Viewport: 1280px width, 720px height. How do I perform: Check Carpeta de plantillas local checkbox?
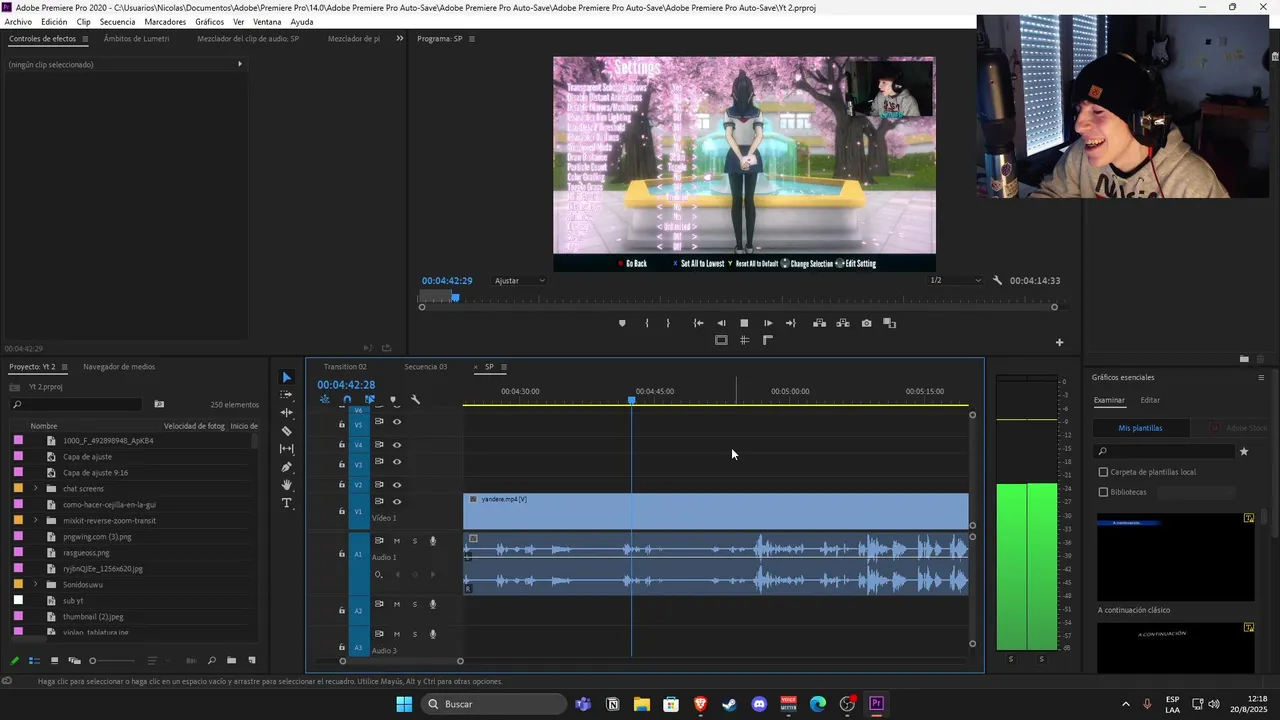(1104, 472)
